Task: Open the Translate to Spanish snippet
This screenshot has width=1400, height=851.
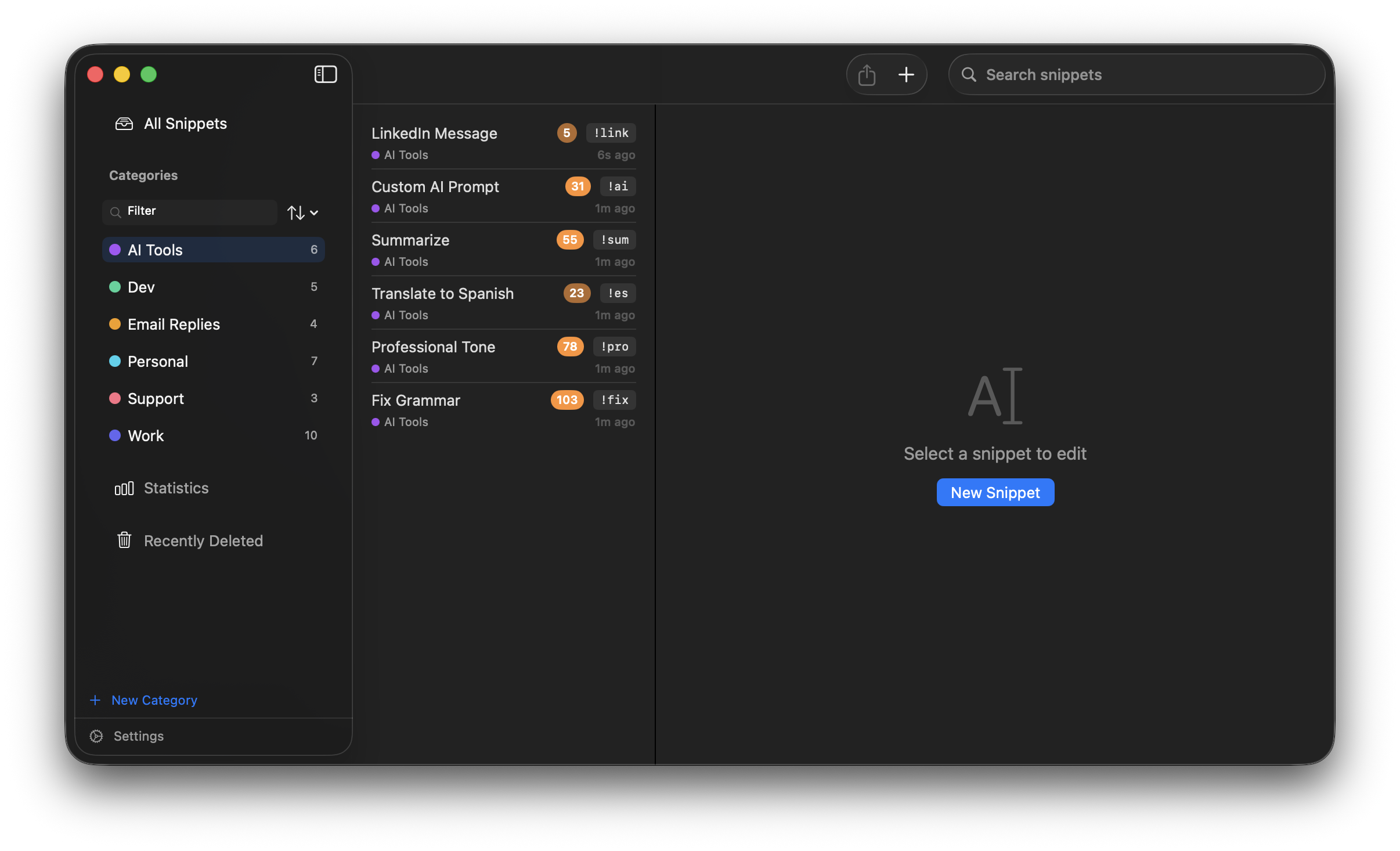Action: click(x=503, y=303)
